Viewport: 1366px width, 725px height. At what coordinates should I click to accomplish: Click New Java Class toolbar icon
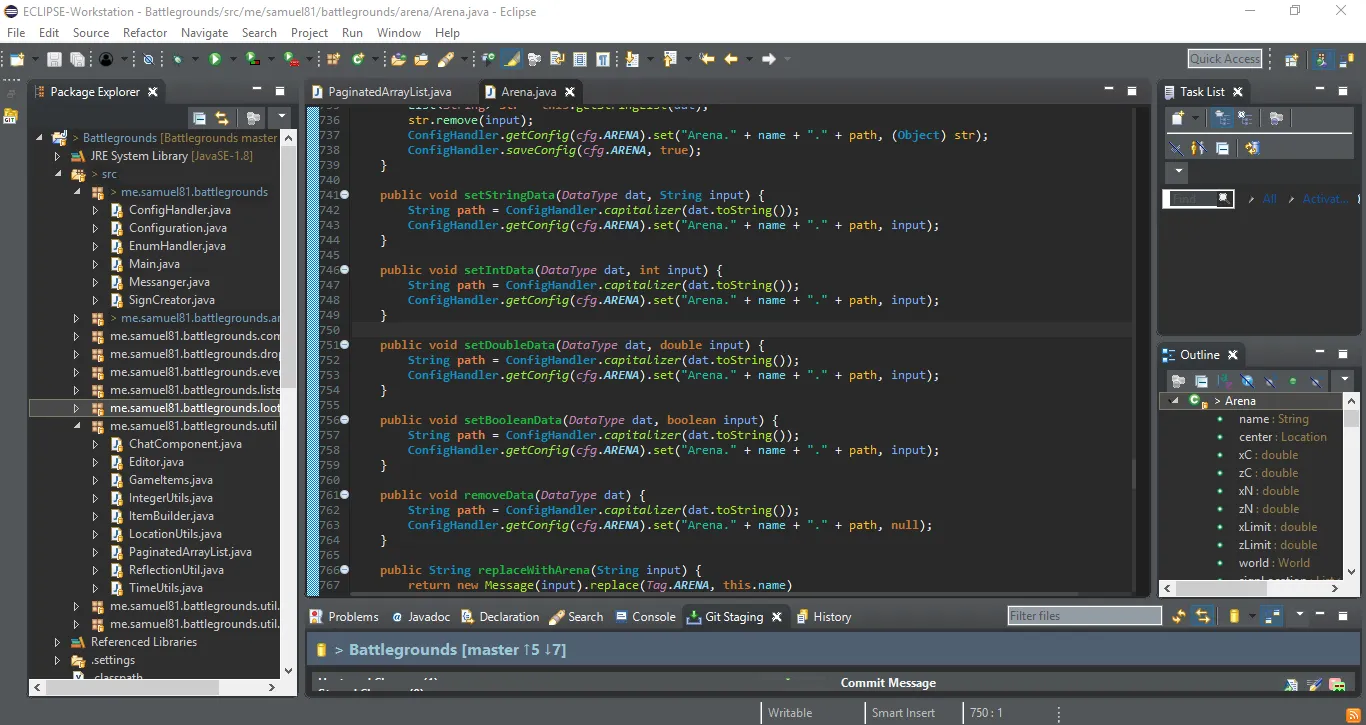tap(357, 59)
